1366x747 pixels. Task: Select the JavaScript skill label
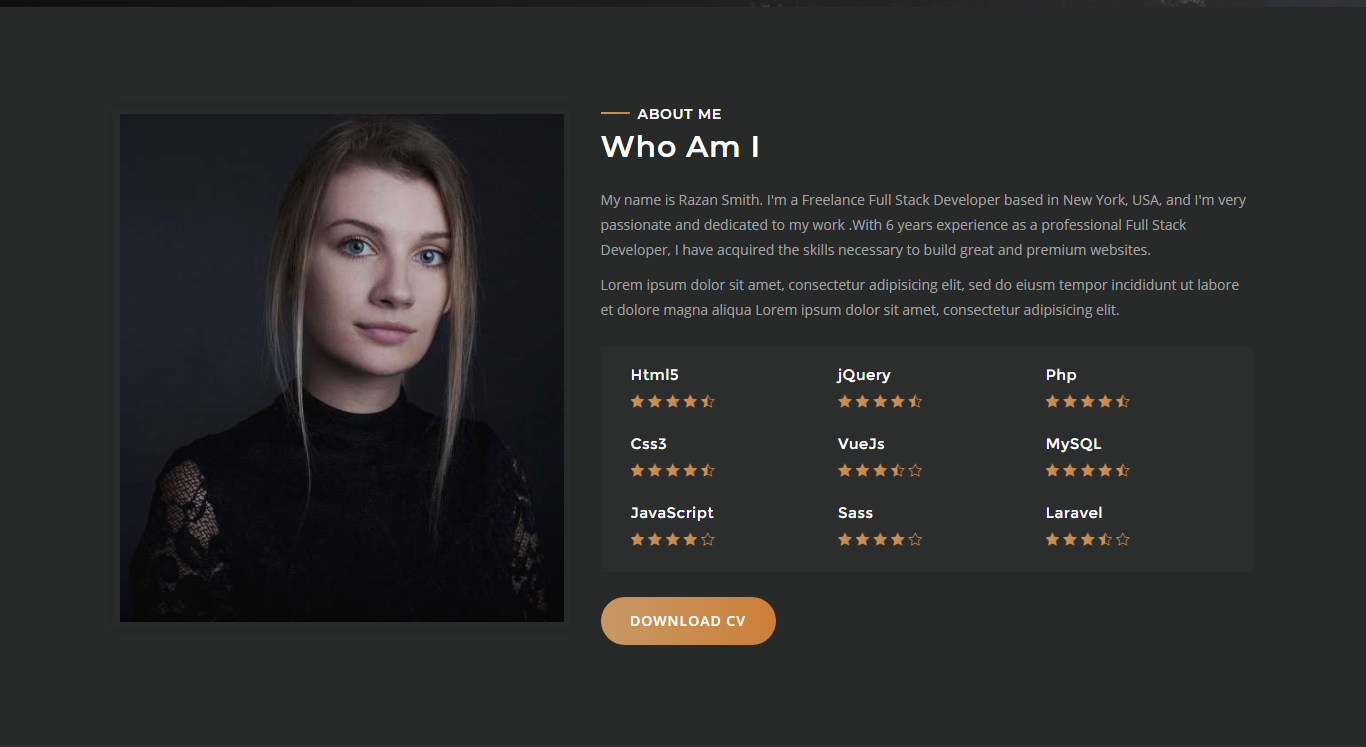[672, 513]
